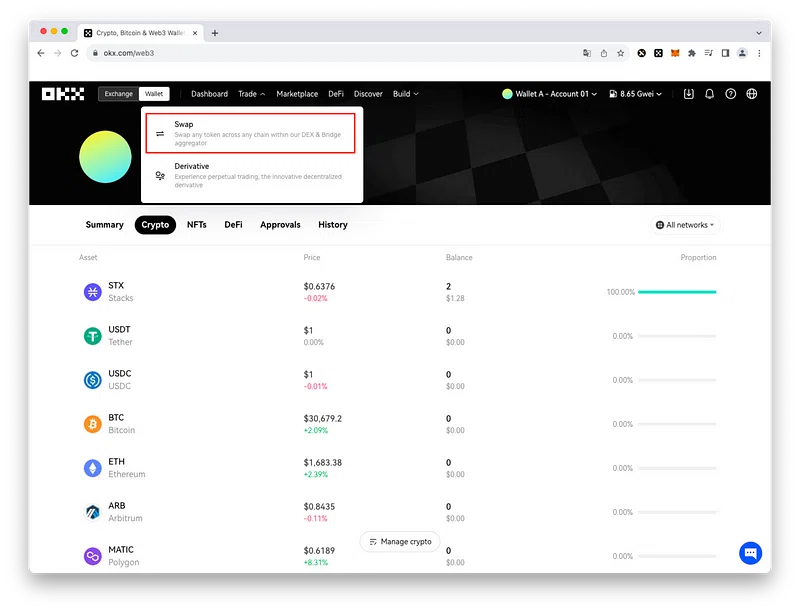Switch to the Approvals tab

(x=280, y=225)
